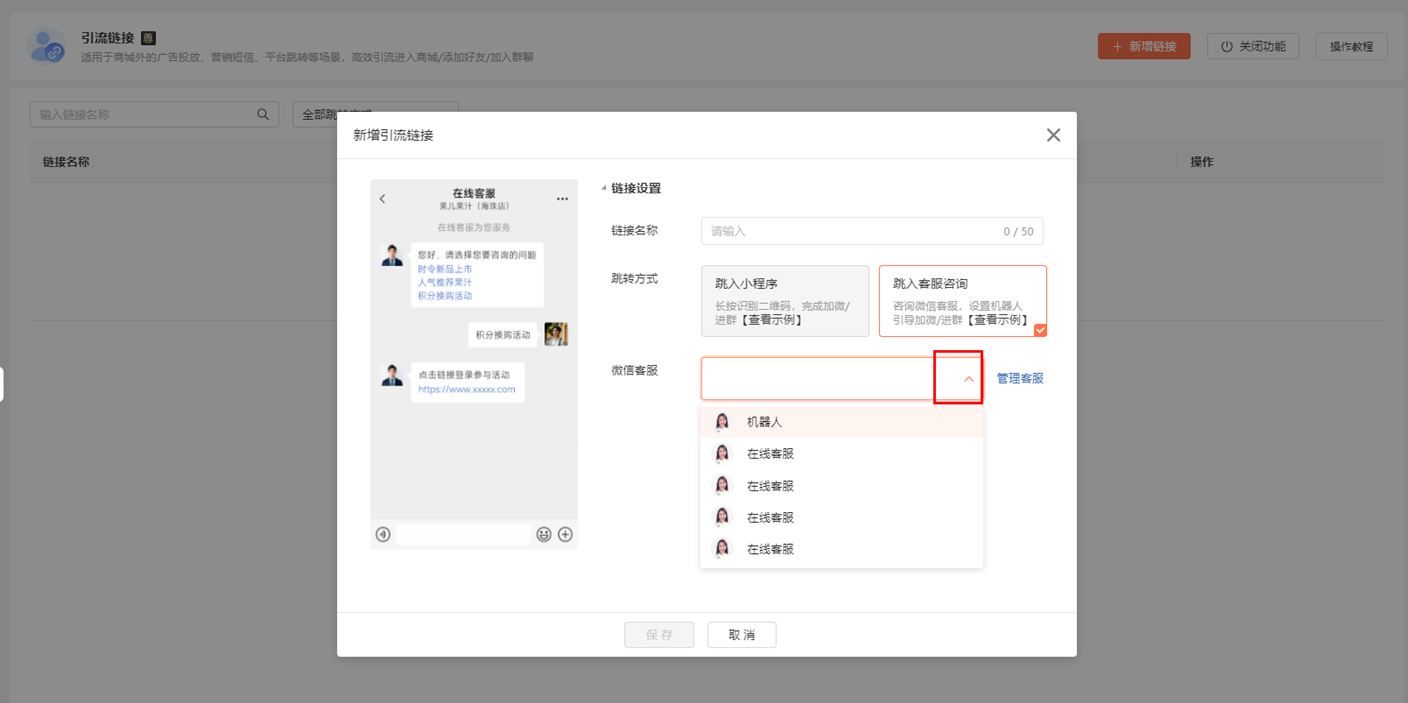Close the 新增引流链接 dialog
This screenshot has width=1408, height=703.
click(x=1053, y=135)
